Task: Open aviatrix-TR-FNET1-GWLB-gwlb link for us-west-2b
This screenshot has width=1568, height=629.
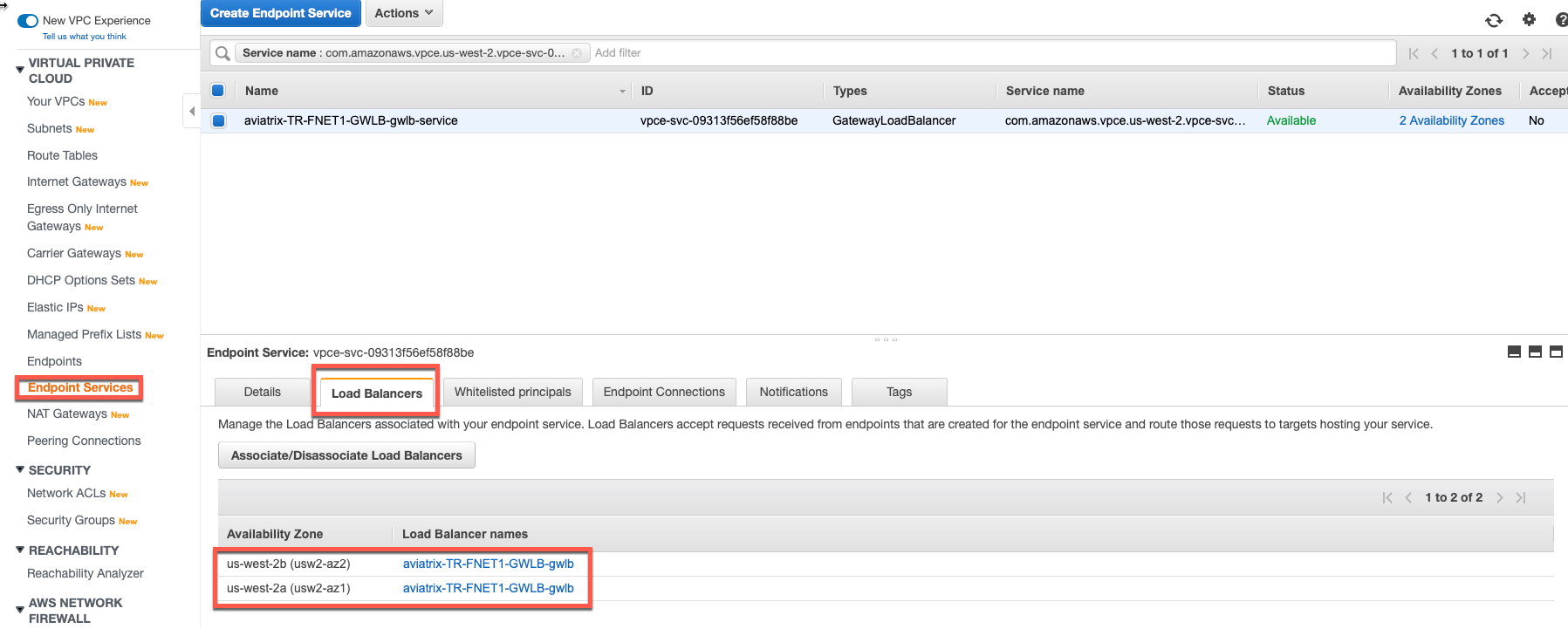Action: coord(488,564)
